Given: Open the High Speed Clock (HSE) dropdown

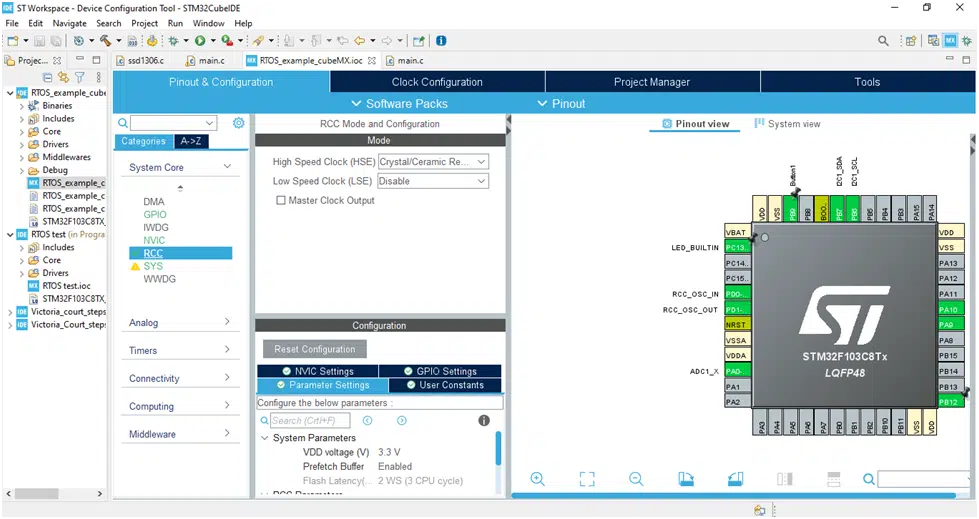Looking at the screenshot, I should click(x=433, y=162).
